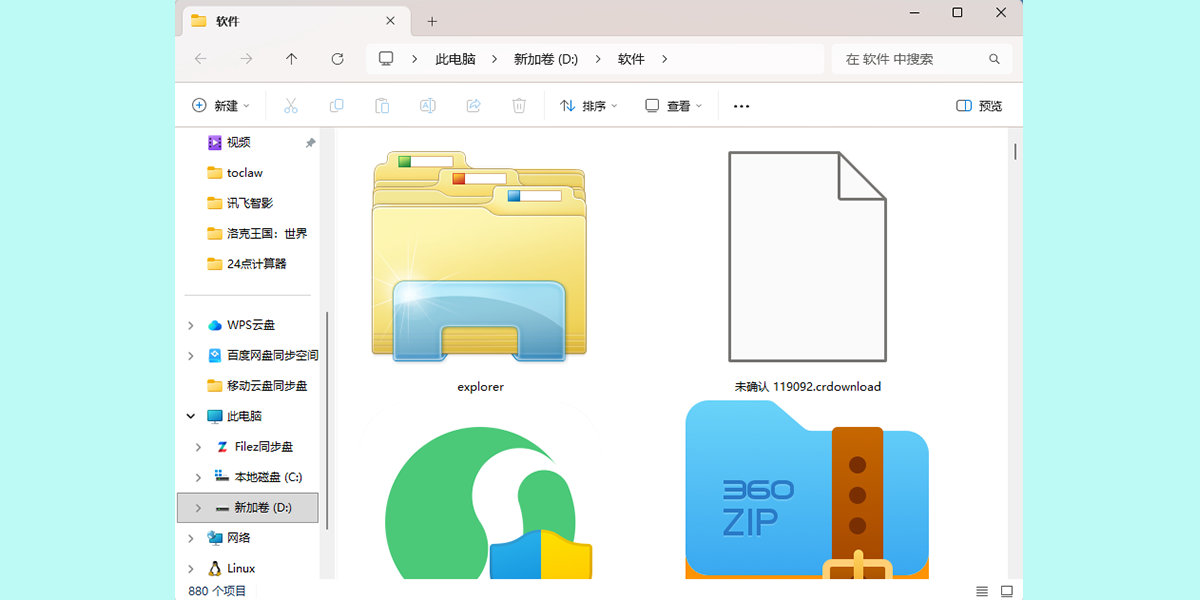Click the Rename icon in toolbar
The image size is (1200, 600).
click(427, 105)
